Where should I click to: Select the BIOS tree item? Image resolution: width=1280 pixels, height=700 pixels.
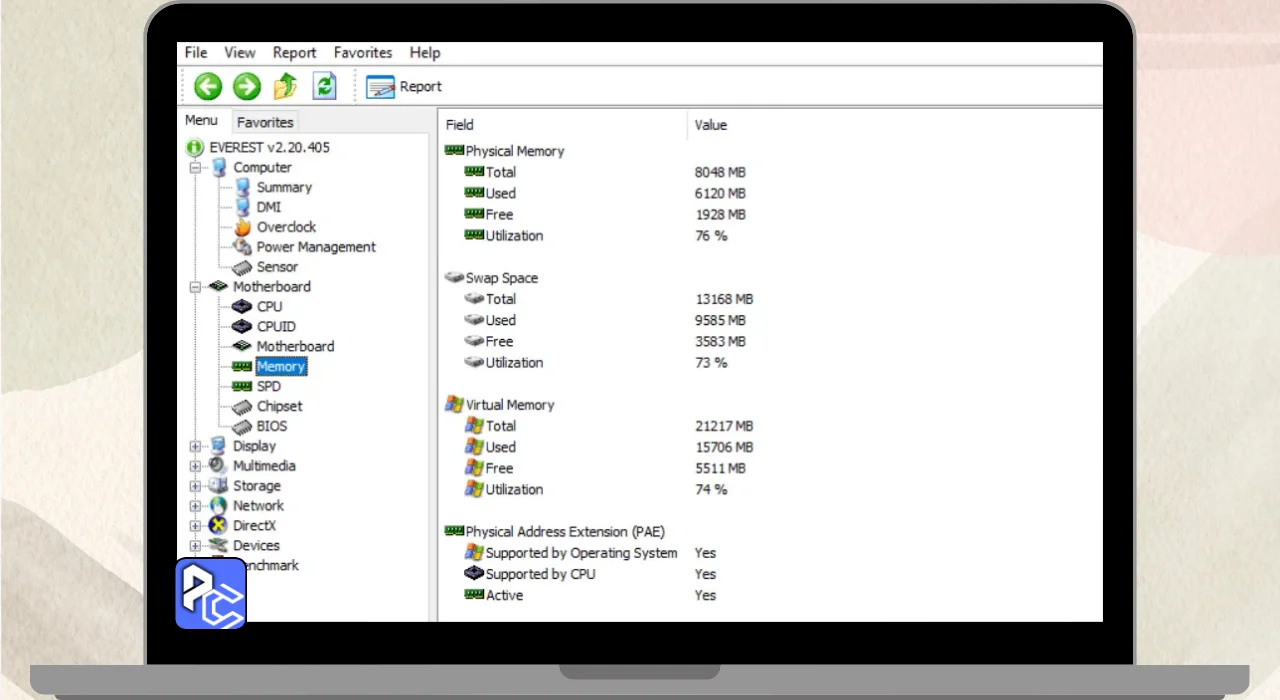[271, 426]
